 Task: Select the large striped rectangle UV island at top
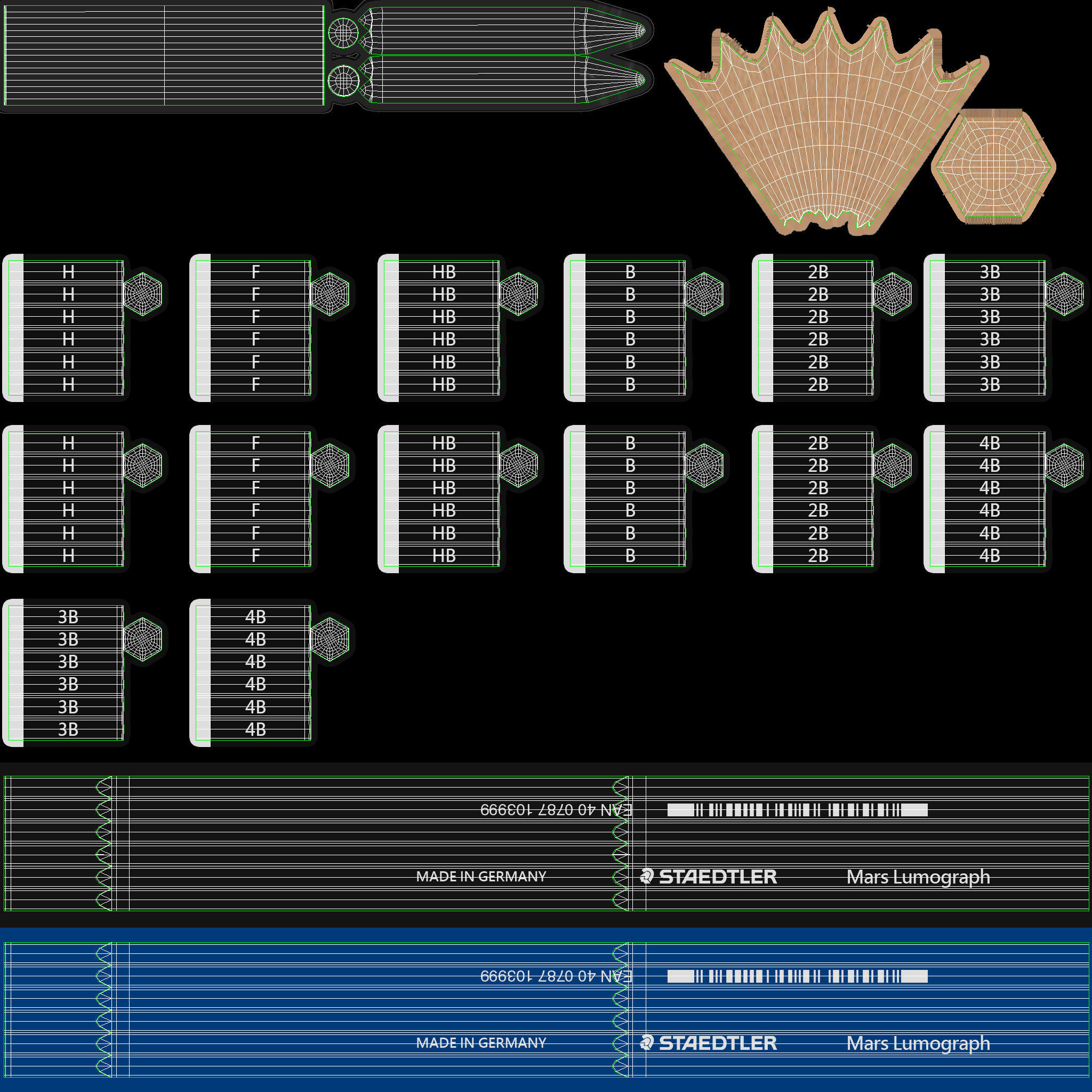click(x=164, y=55)
